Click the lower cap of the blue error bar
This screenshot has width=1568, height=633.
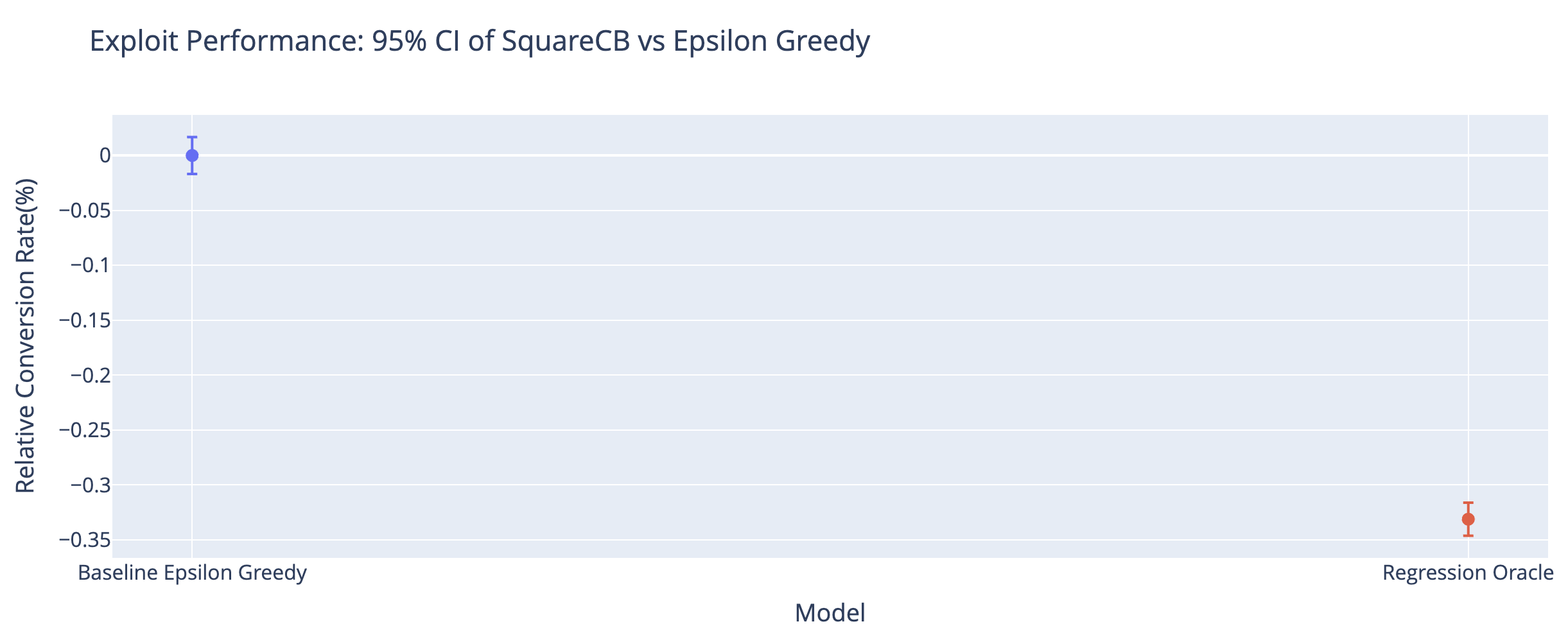191,174
